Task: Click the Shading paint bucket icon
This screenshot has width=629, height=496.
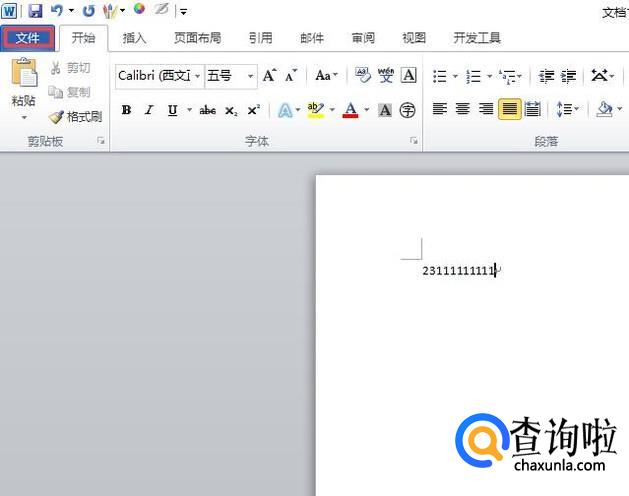Action: click(x=605, y=109)
